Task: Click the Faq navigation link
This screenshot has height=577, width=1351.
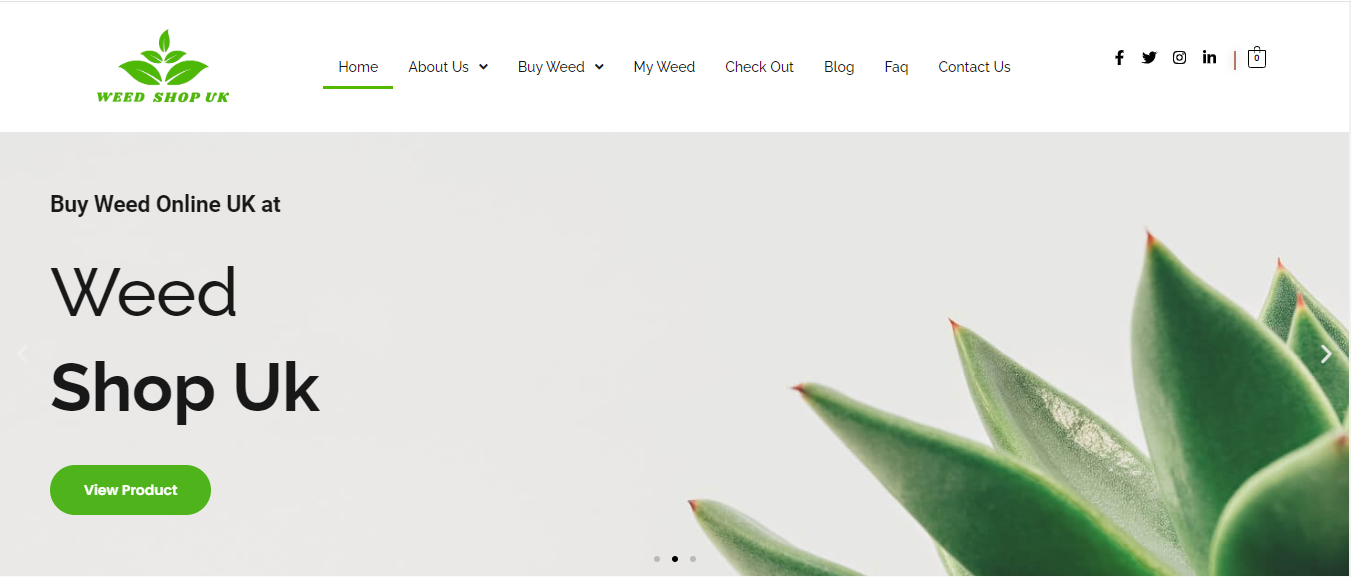Action: pyautogui.click(x=896, y=67)
